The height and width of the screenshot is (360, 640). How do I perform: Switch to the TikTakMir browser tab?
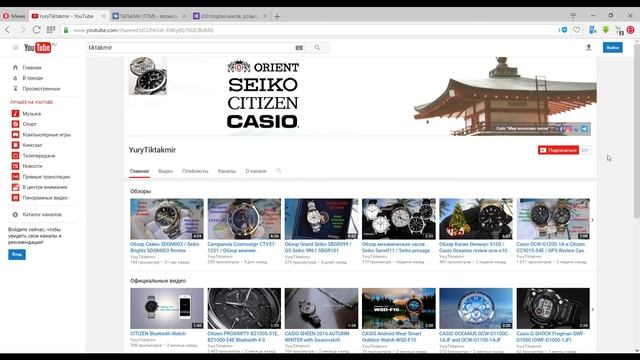pyautogui.click(x=149, y=16)
